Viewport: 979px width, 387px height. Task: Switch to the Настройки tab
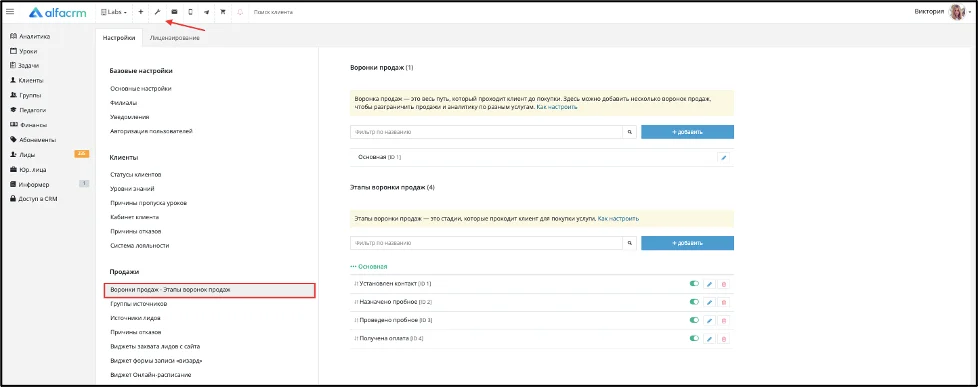tap(119, 38)
